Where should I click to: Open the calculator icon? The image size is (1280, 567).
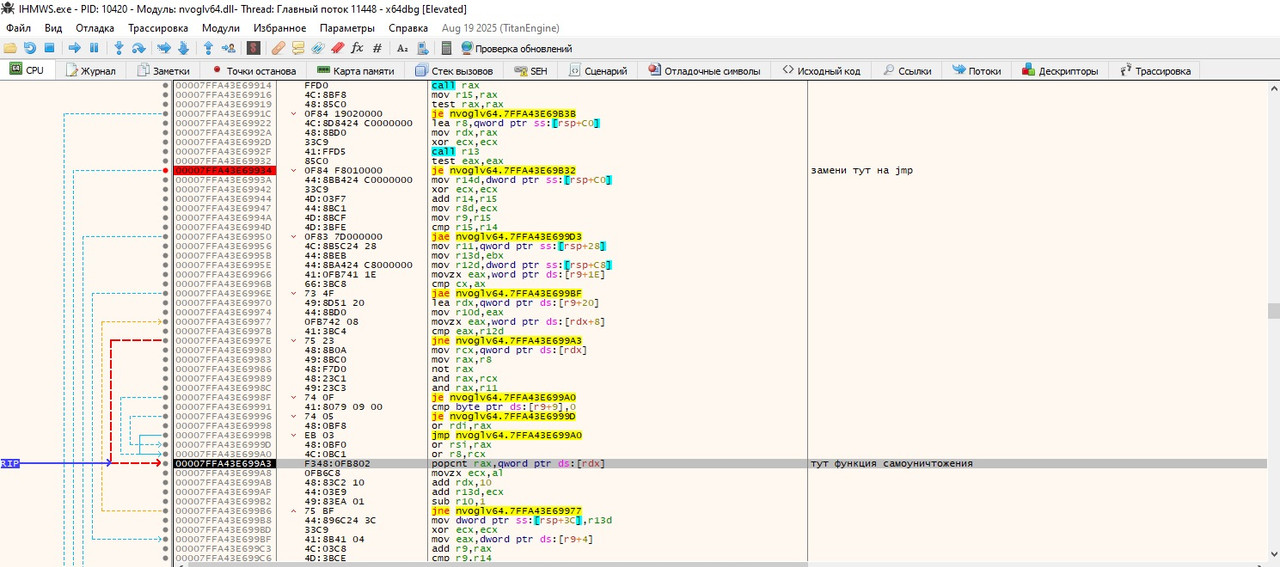click(x=446, y=48)
